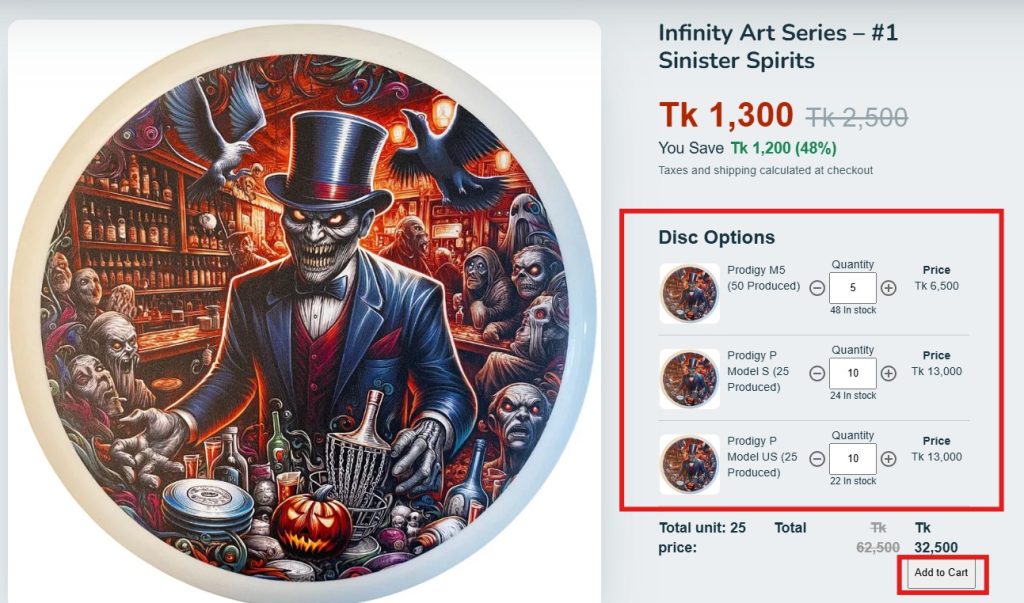The height and width of the screenshot is (603, 1024).
Task: Click the Prodigy P Model US label
Action: (x=761, y=456)
